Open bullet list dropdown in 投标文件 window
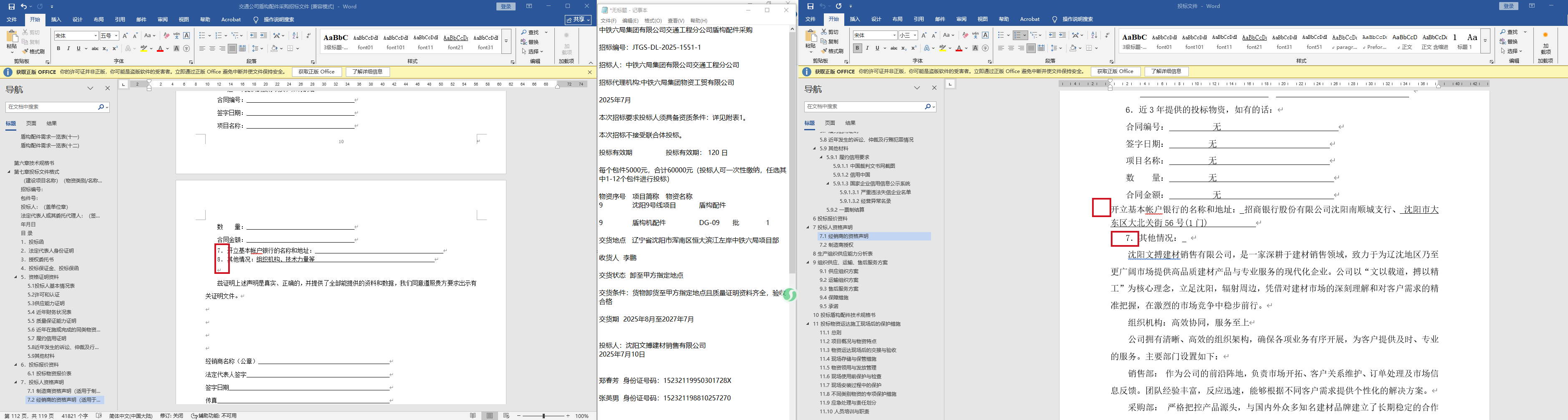The width and height of the screenshot is (1568, 420). tap(1008, 35)
